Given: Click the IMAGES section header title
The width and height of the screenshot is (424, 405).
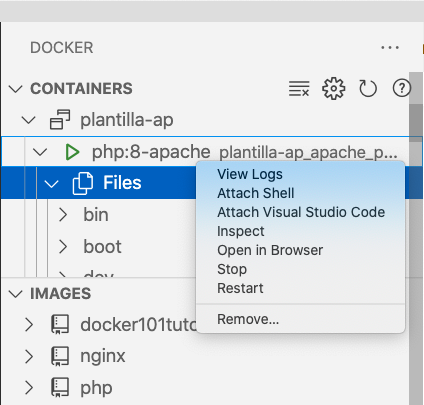Looking at the screenshot, I should tap(60, 294).
